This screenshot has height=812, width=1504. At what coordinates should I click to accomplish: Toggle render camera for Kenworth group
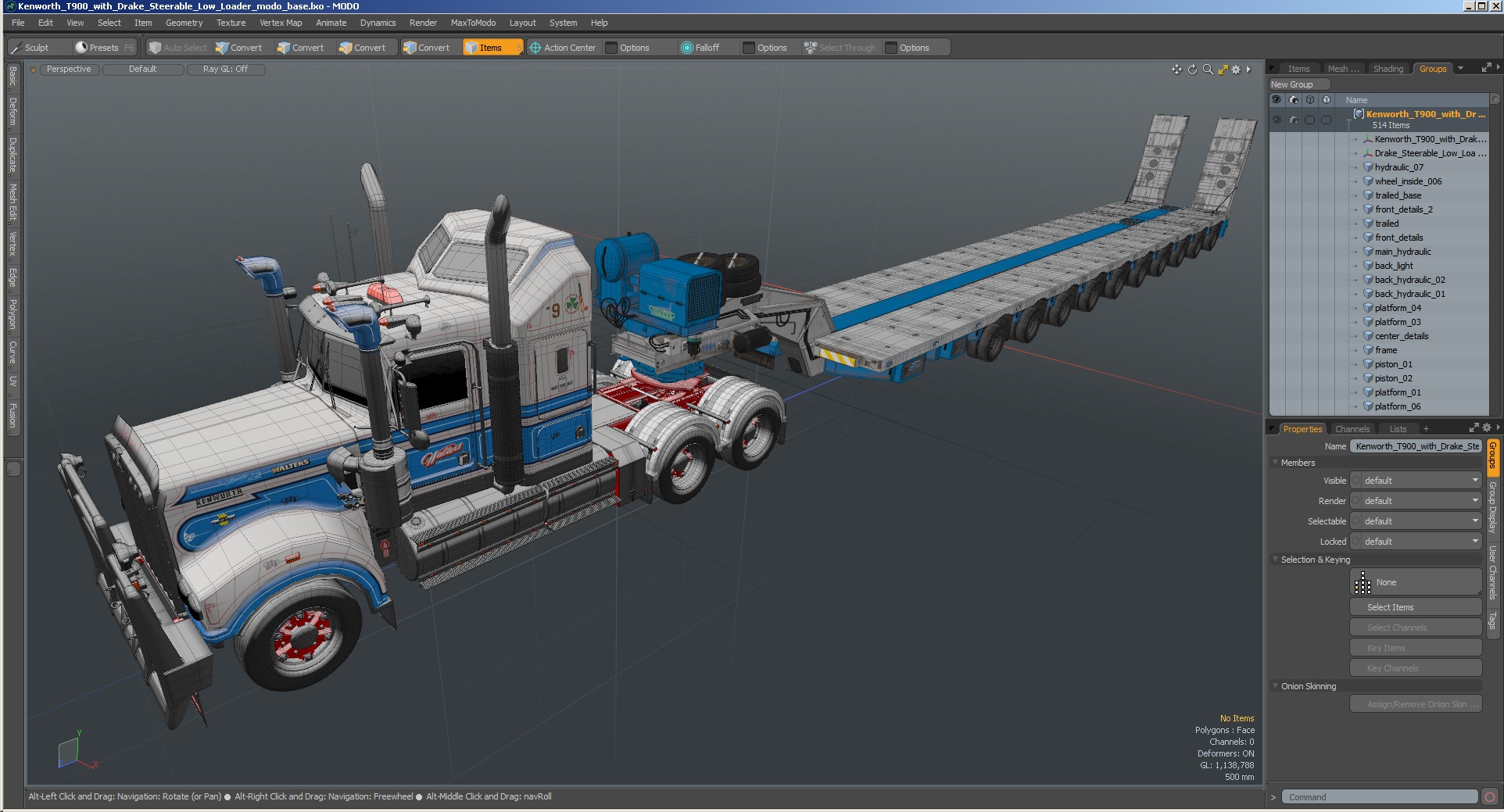pos(1293,120)
